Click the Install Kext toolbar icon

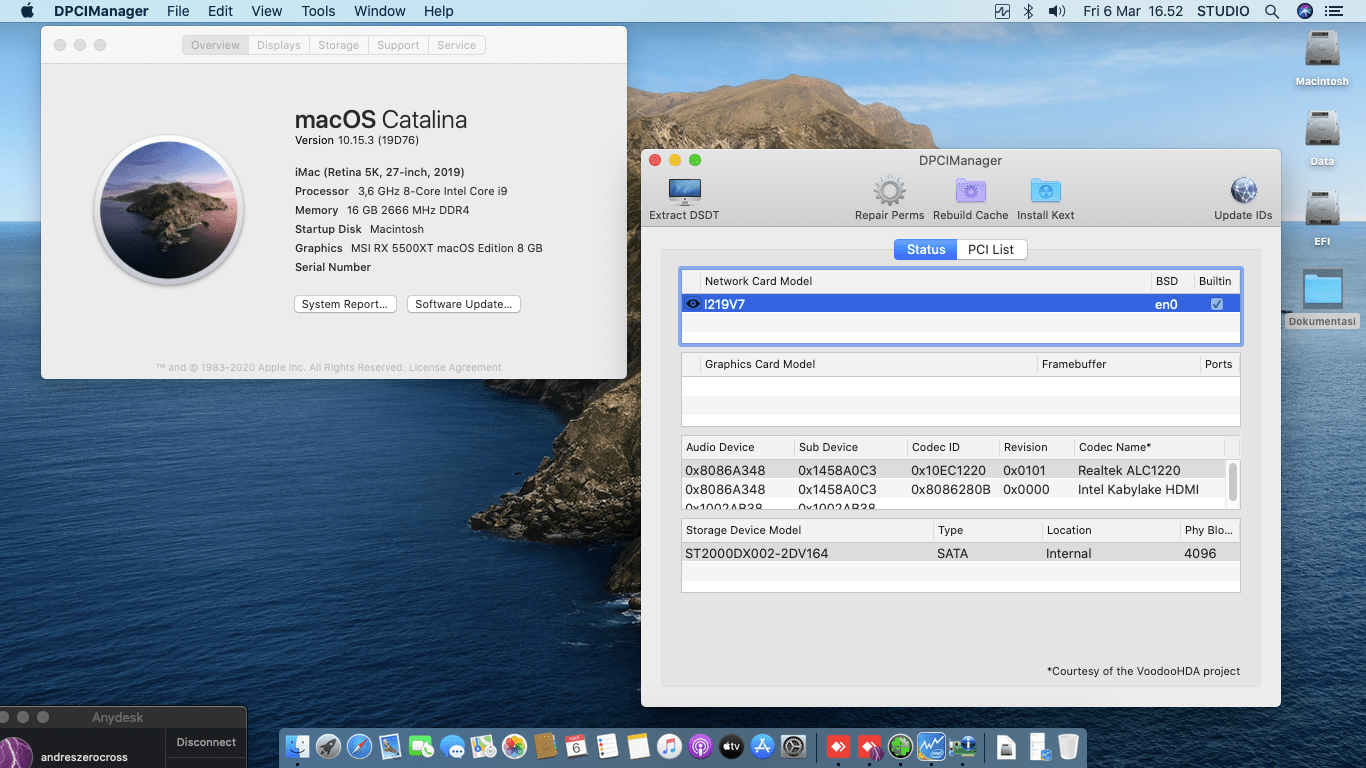pyautogui.click(x=1045, y=191)
